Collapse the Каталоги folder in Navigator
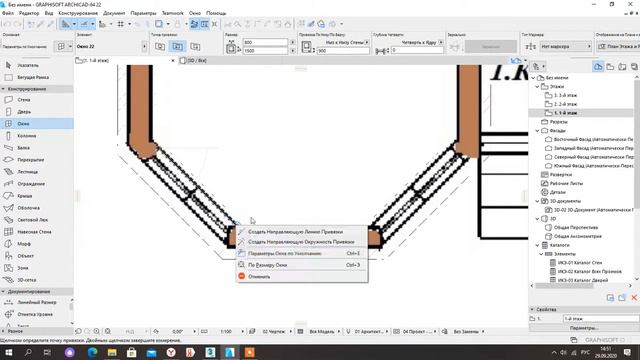The width and height of the screenshot is (640, 360). 537,245
